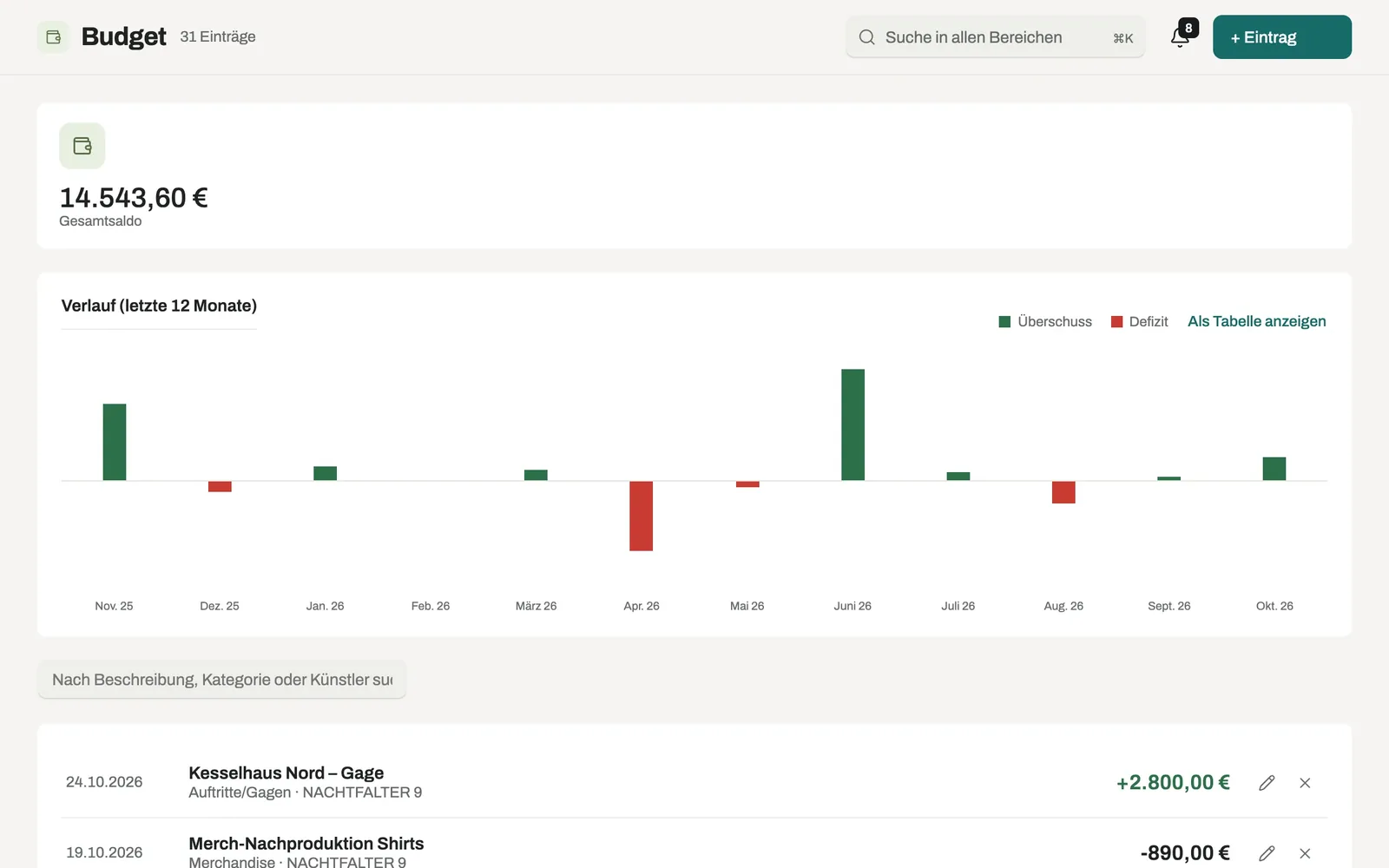Select the Apr. 26 deficit bar
Image resolution: width=1389 pixels, height=868 pixels.
click(x=641, y=516)
